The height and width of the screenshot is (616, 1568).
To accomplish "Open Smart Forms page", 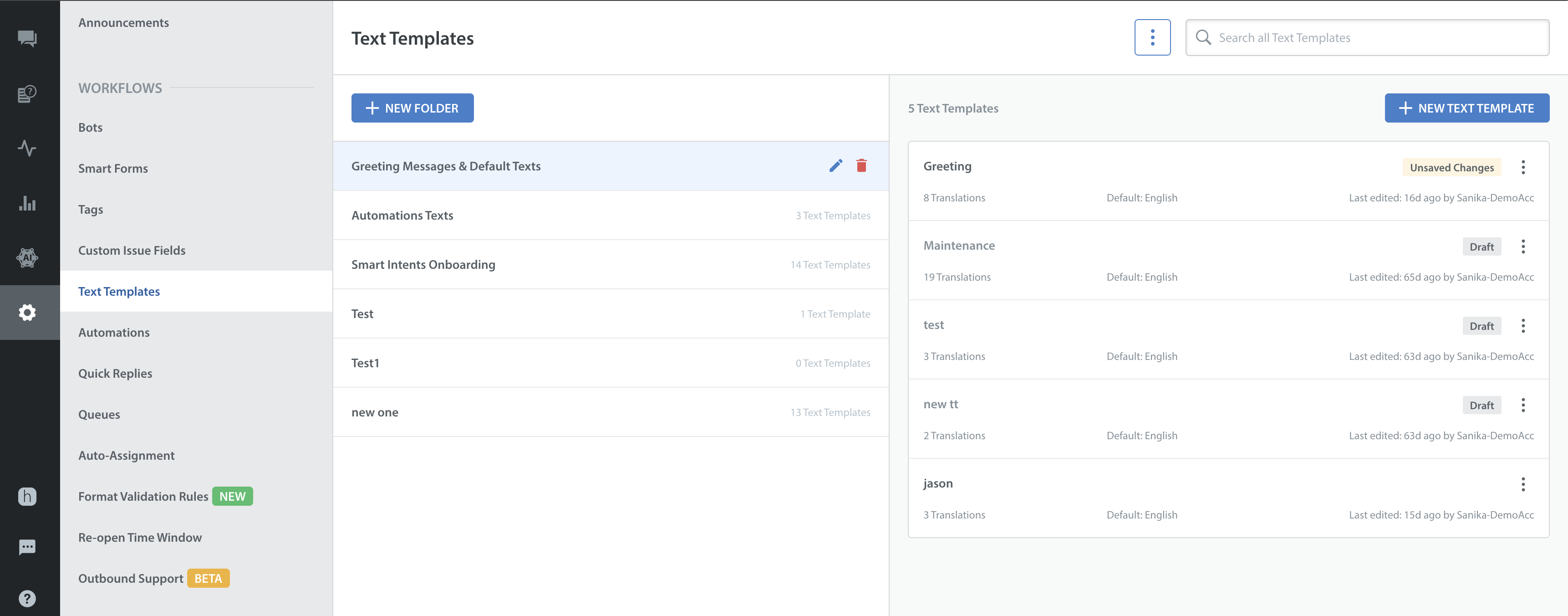I will point(112,168).
